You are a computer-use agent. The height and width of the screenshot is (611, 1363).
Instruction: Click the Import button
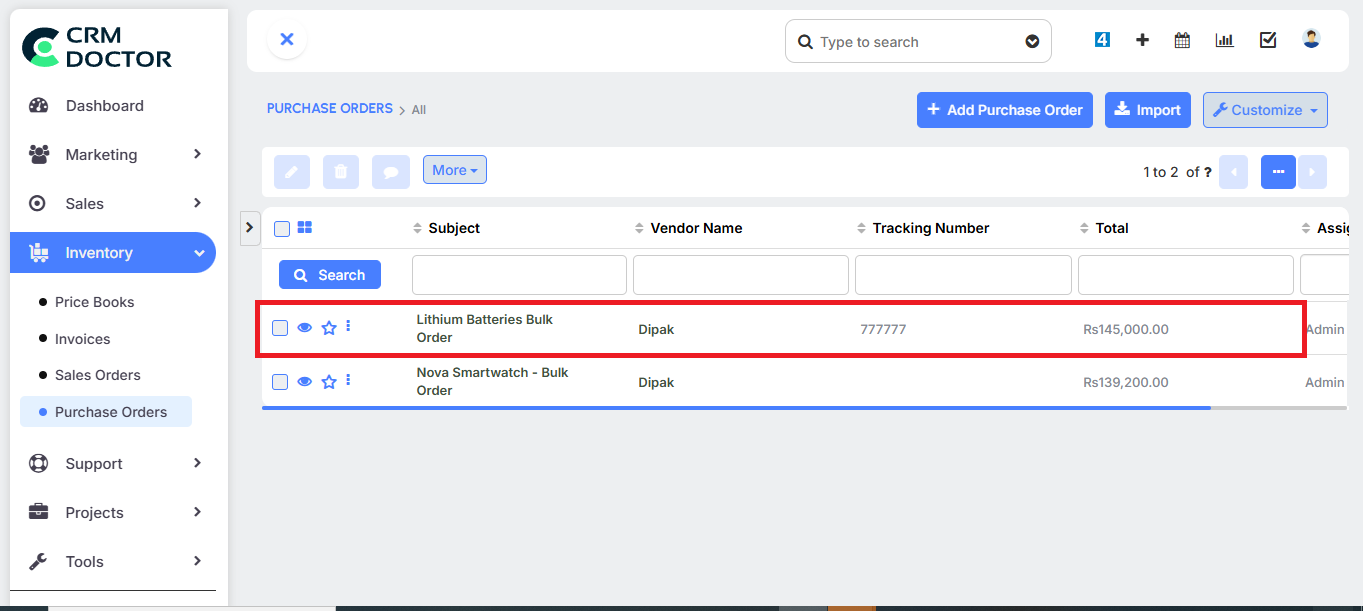(x=1147, y=110)
